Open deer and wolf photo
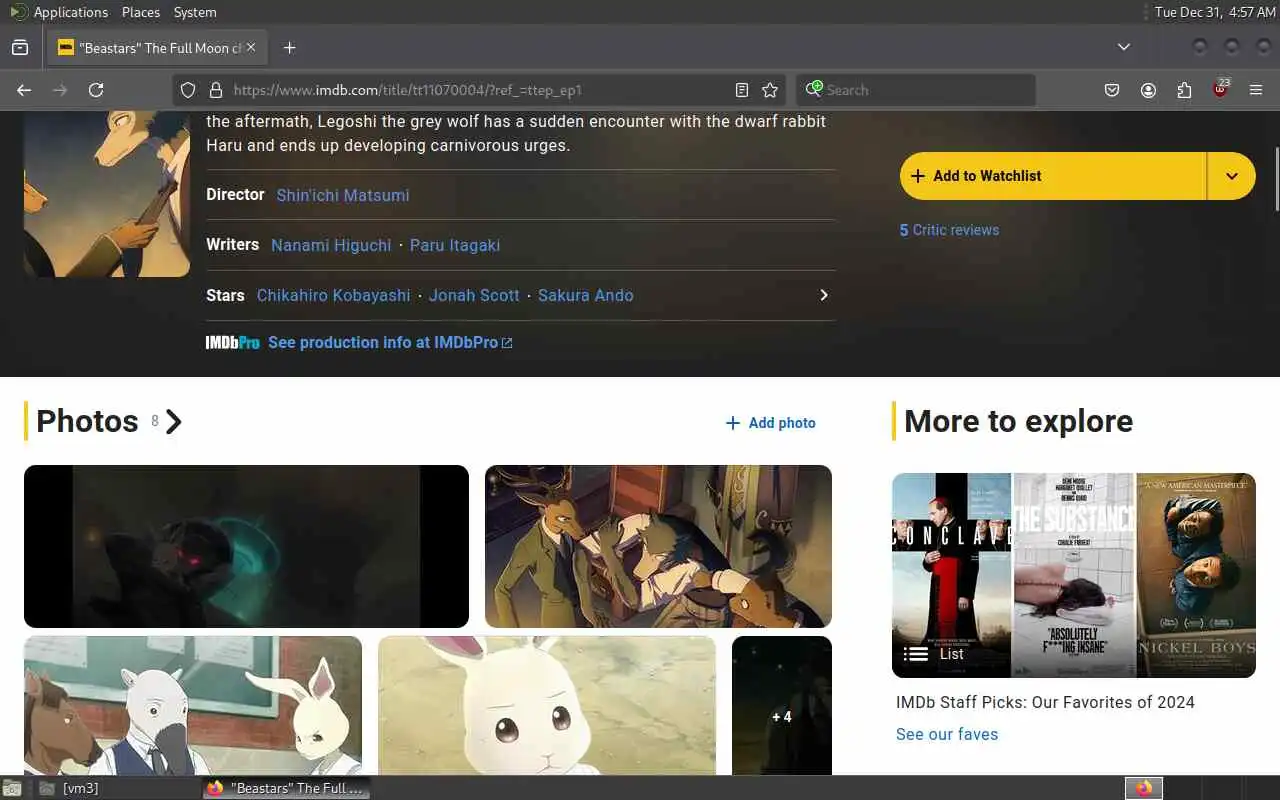The height and width of the screenshot is (800, 1280). coord(658,546)
